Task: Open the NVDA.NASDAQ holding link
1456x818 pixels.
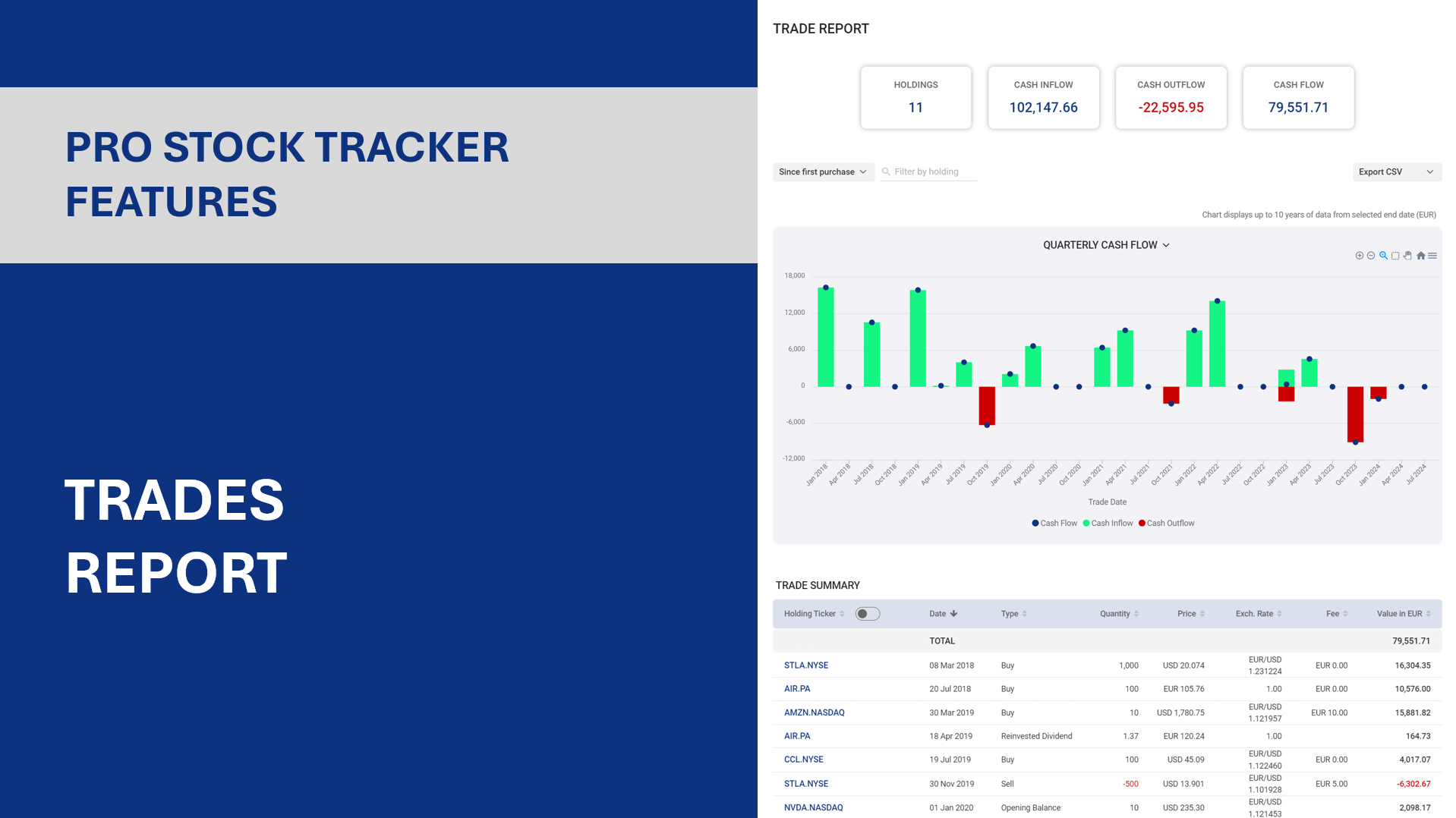Action: click(x=813, y=807)
